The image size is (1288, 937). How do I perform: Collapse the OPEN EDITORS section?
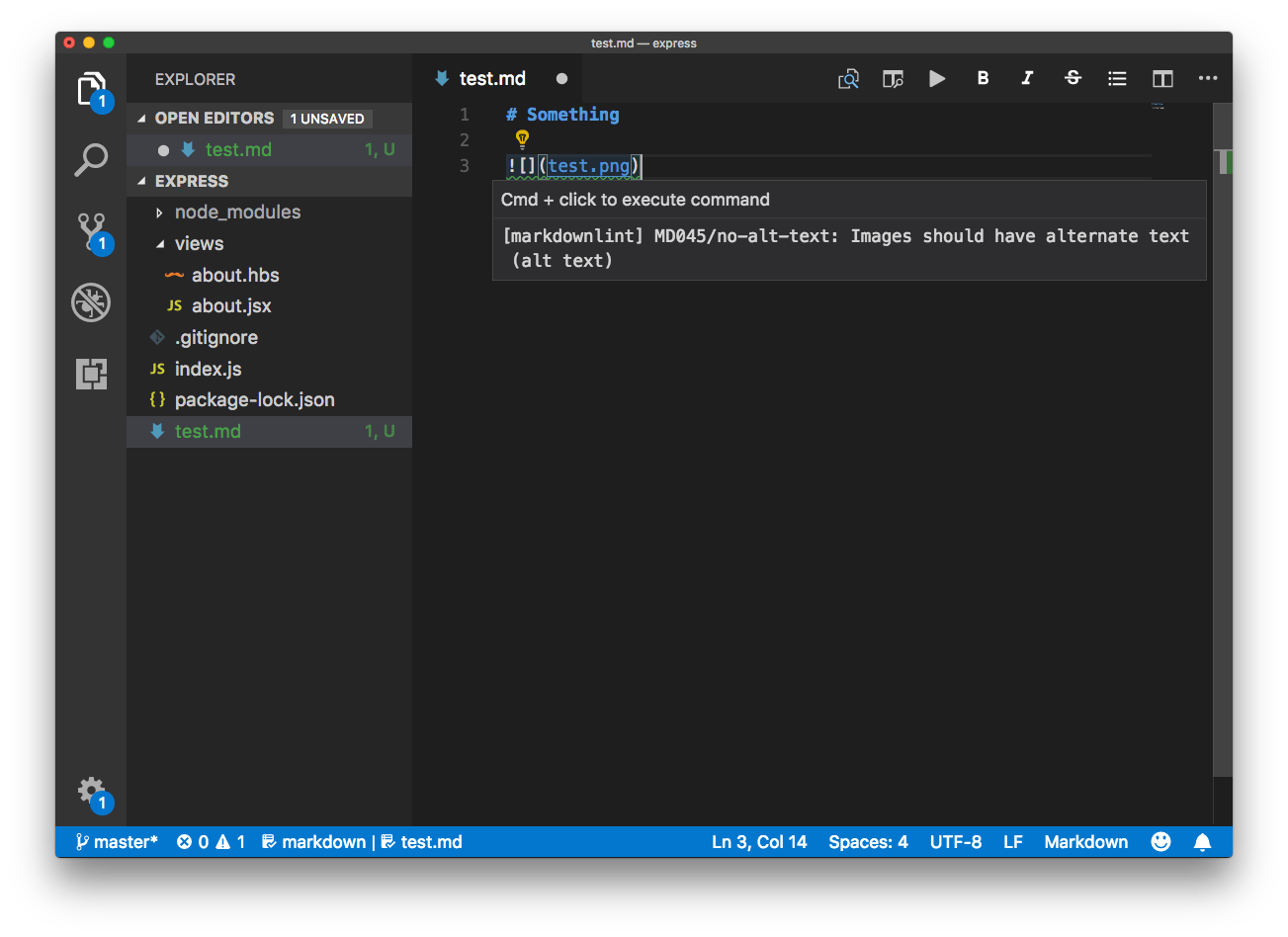(214, 118)
